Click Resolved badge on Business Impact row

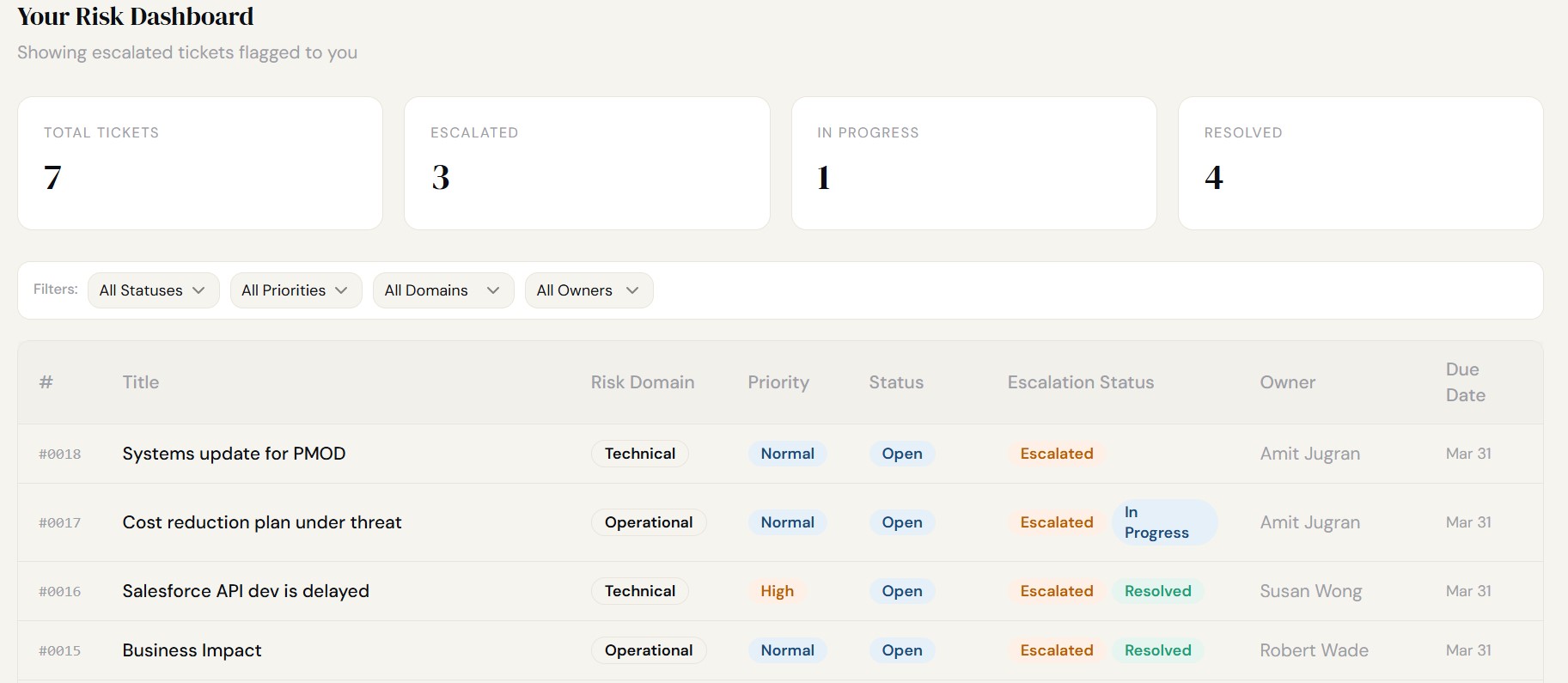[1158, 650]
